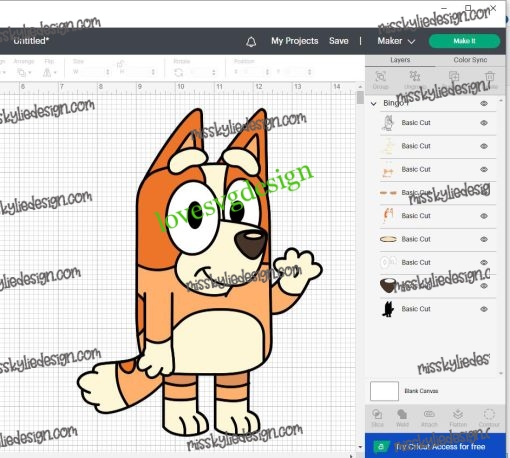Image resolution: width=510 pixels, height=458 pixels.
Task: Click the green Make It button
Action: click(x=464, y=41)
